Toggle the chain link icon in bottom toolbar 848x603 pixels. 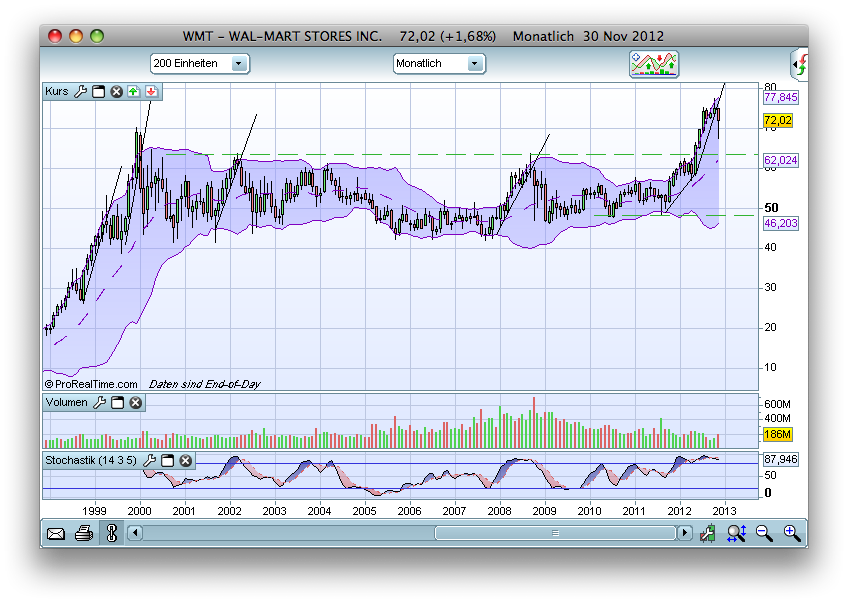tap(110, 533)
